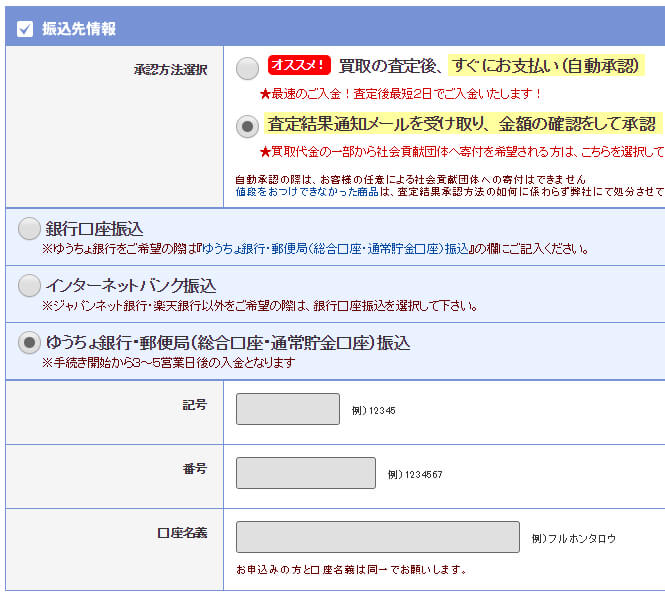Click the red オススメ! badge
This screenshot has width=665, height=596.
(x=299, y=65)
